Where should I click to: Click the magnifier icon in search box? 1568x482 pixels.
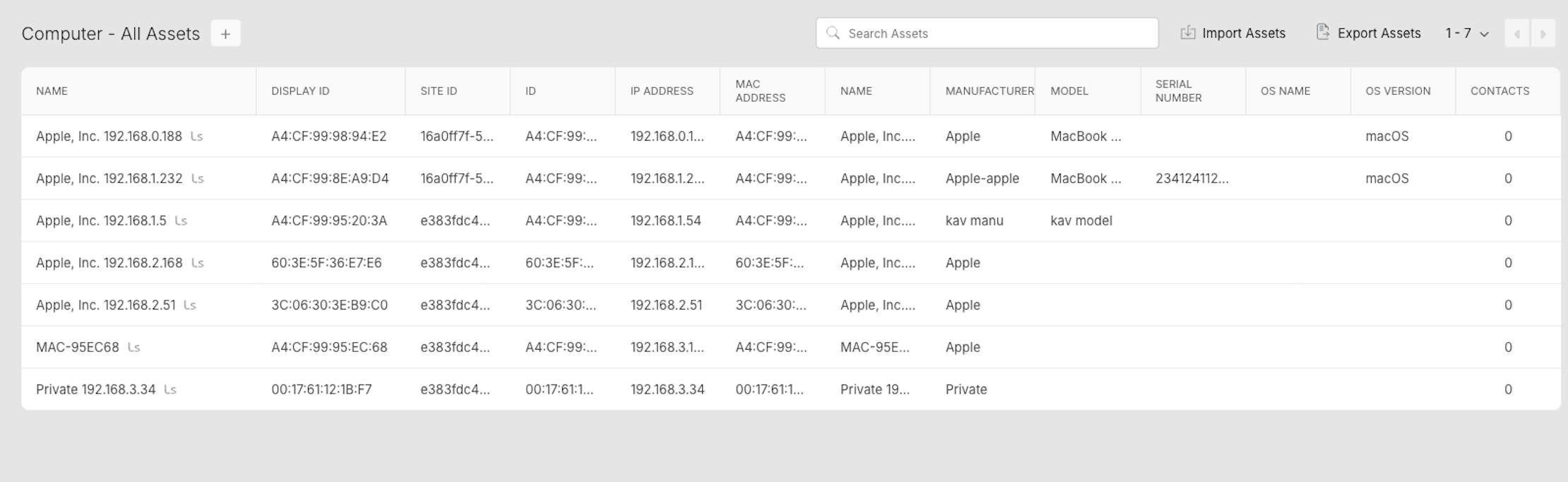pyautogui.click(x=833, y=33)
